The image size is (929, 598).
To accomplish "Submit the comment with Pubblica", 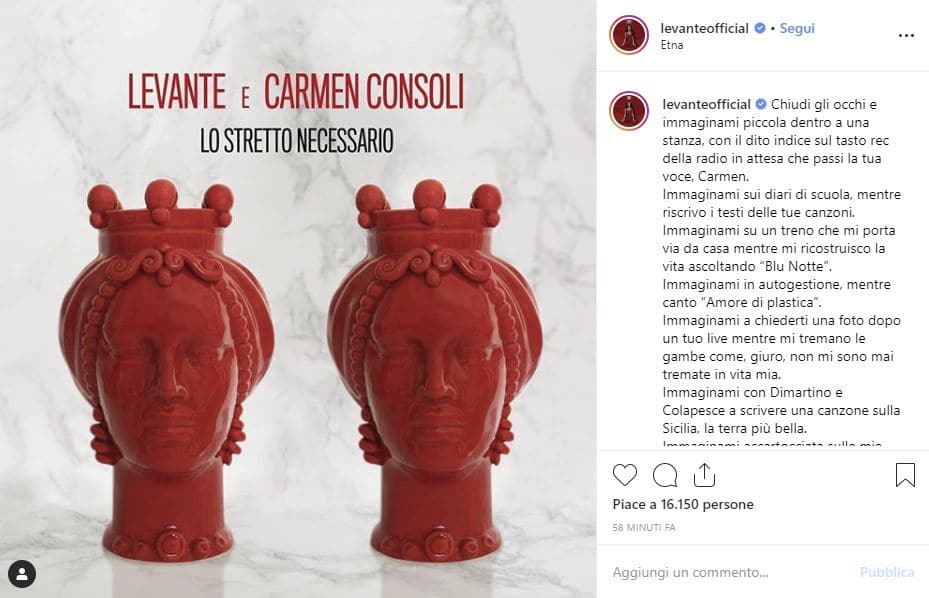I will 887,573.
